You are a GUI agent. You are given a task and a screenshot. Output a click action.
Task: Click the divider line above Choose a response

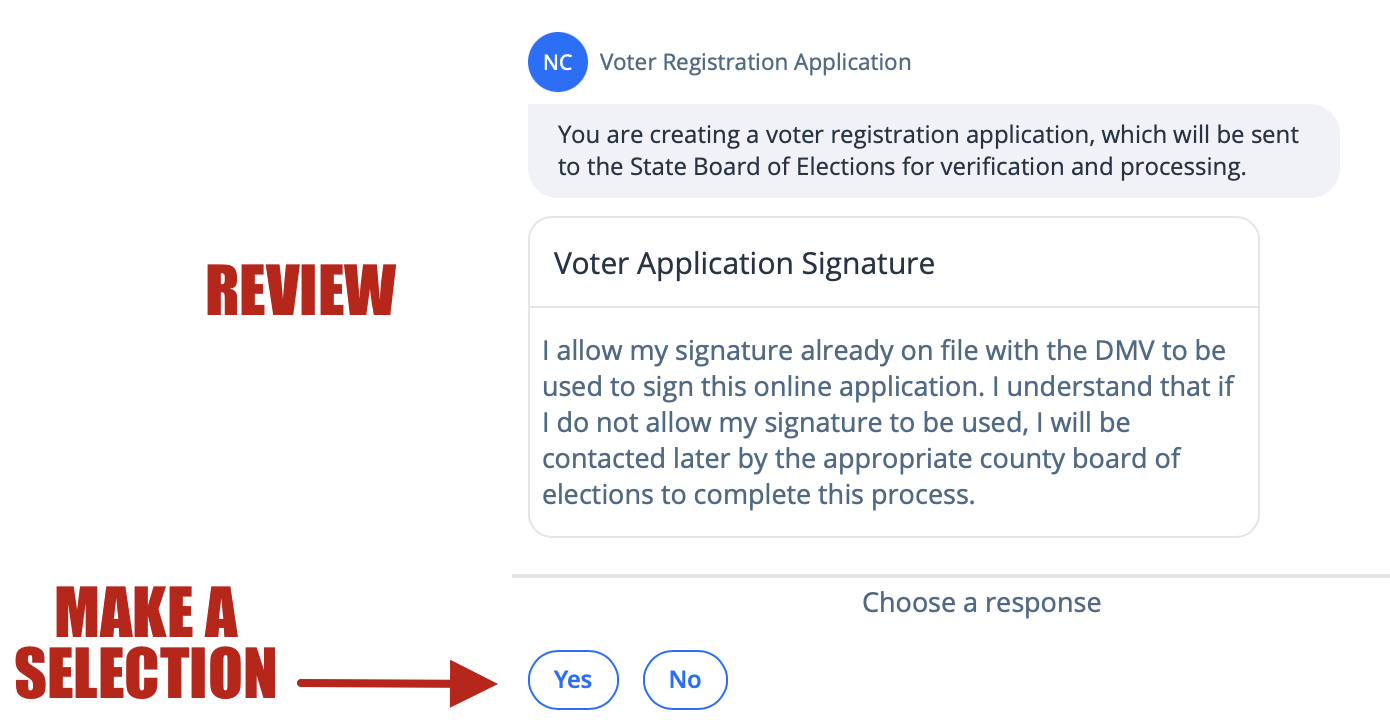[951, 576]
